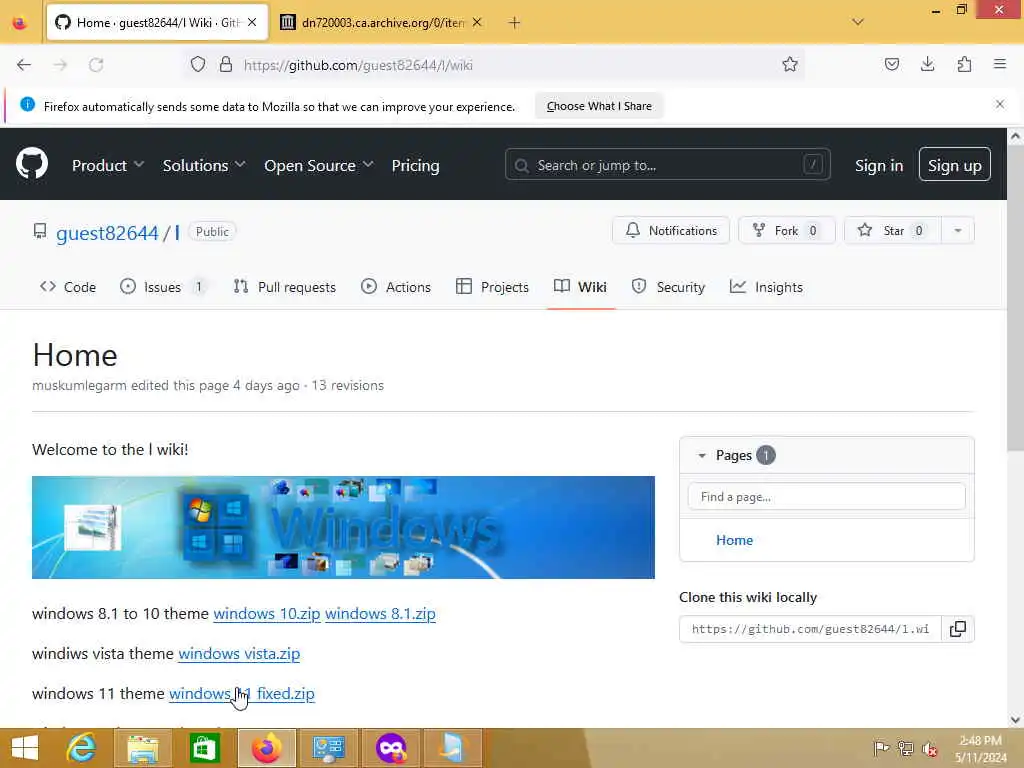Click the Firefox taskbar icon
The height and width of the screenshot is (768, 1024).
click(x=266, y=748)
